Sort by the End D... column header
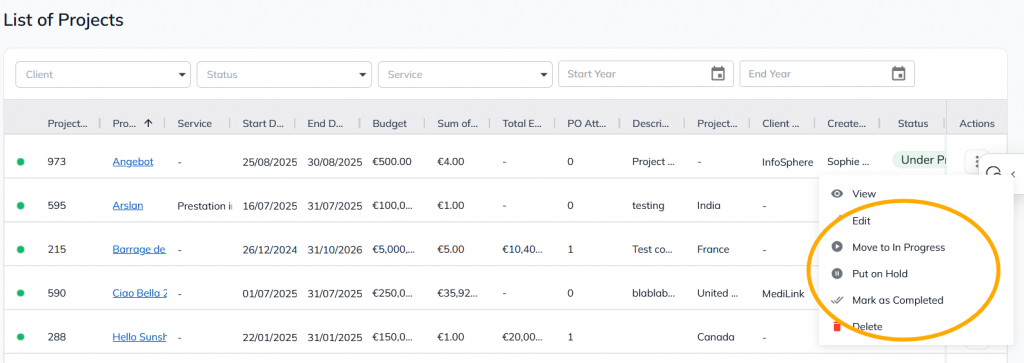 [325, 123]
